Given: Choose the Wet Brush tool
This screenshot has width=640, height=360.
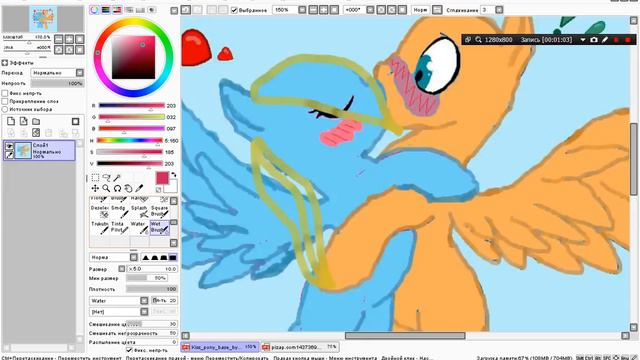Looking at the screenshot, I should (x=160, y=227).
